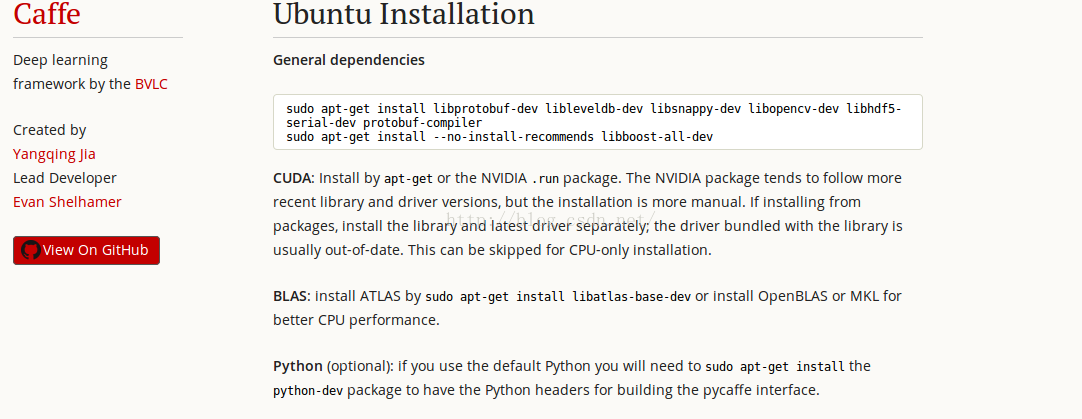The height and width of the screenshot is (419, 1082).
Task: Click inside the apt-get dependencies code box
Action: [598, 122]
